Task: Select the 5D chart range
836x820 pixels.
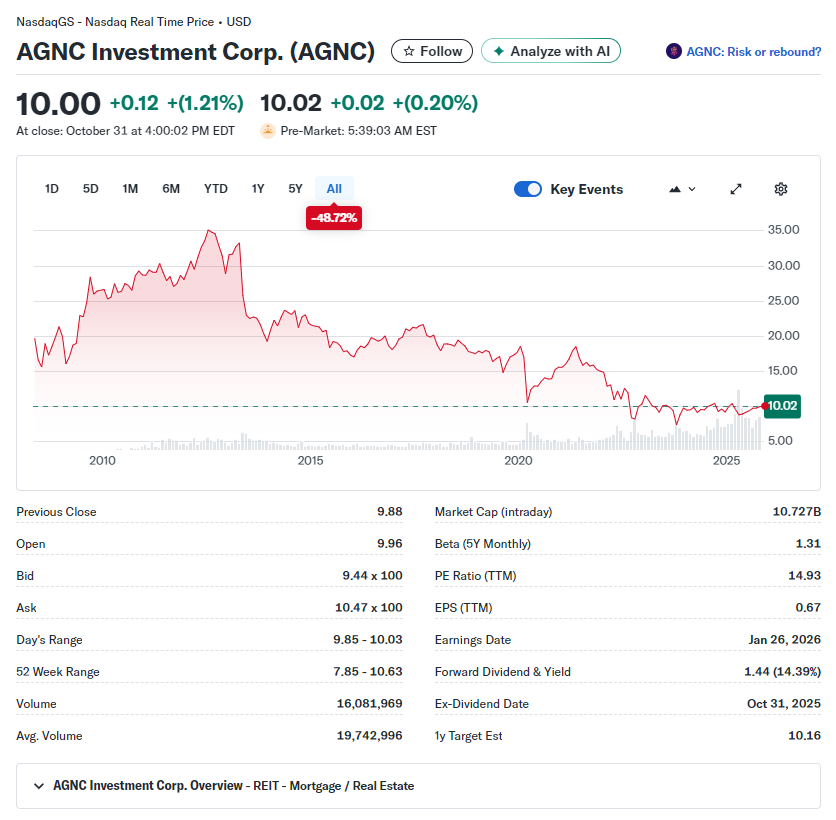Action: point(91,189)
